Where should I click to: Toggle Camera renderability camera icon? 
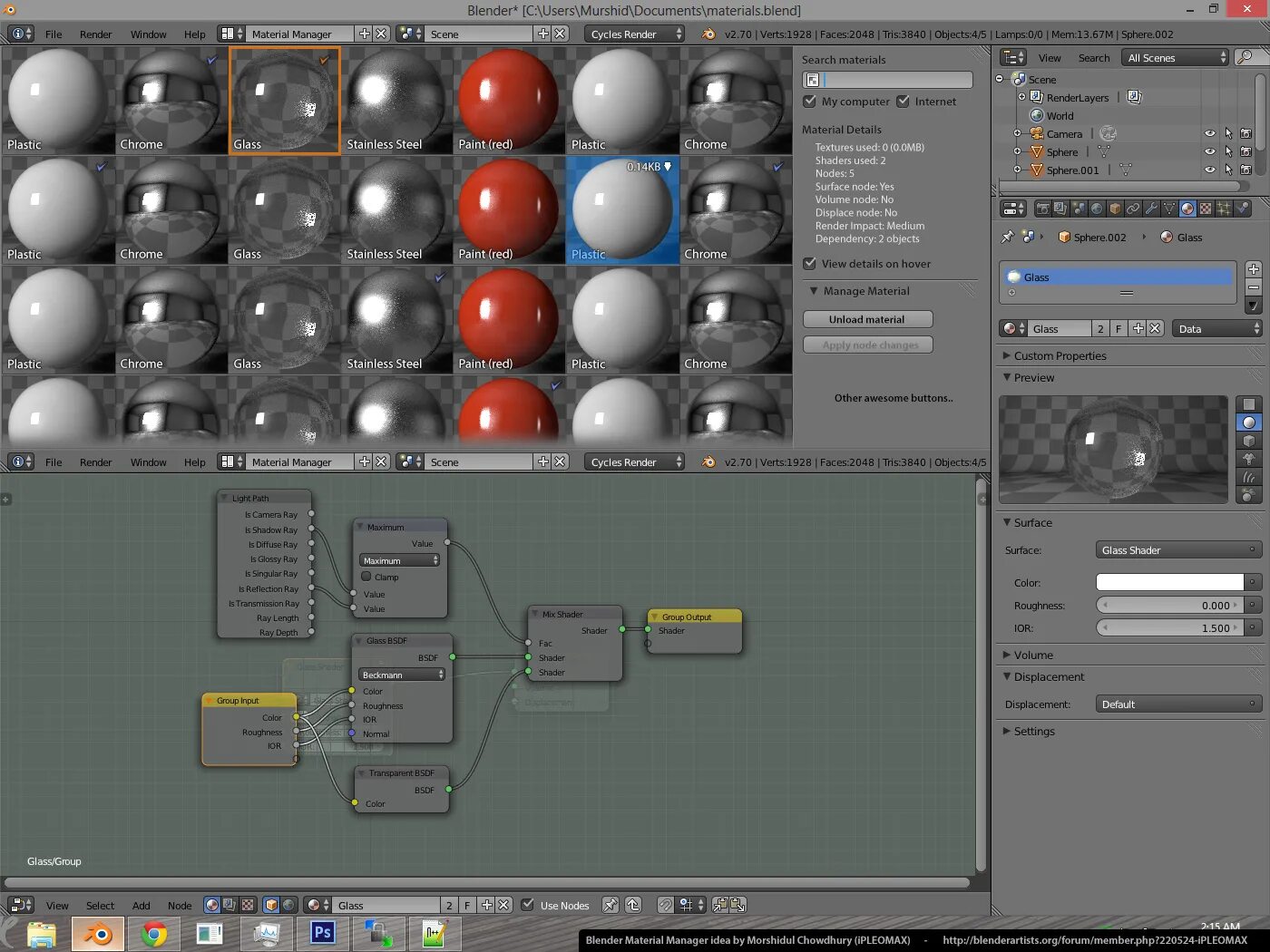1246,133
